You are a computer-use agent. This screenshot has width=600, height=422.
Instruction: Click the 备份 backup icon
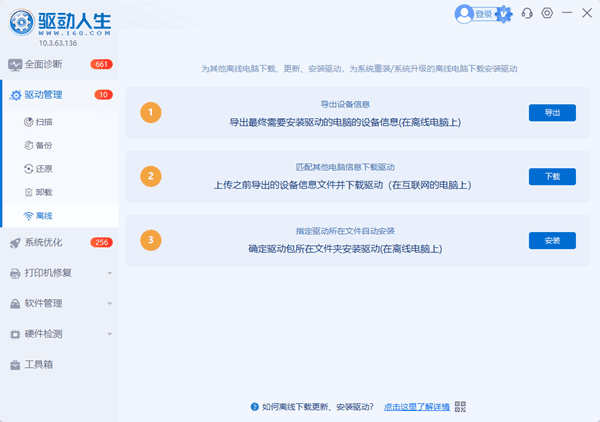[x=29, y=145]
